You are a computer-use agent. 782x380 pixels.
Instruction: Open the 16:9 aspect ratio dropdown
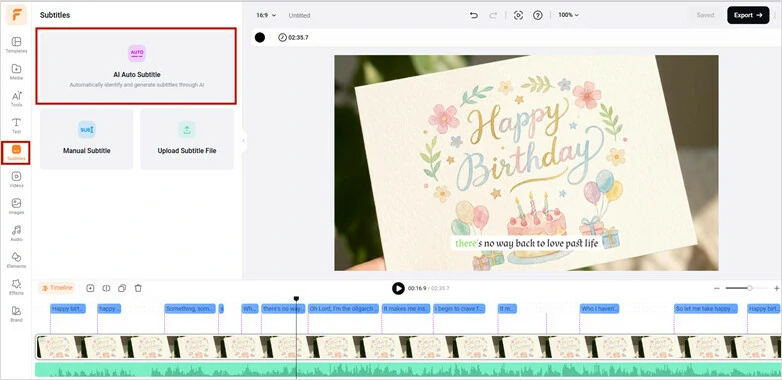266,15
